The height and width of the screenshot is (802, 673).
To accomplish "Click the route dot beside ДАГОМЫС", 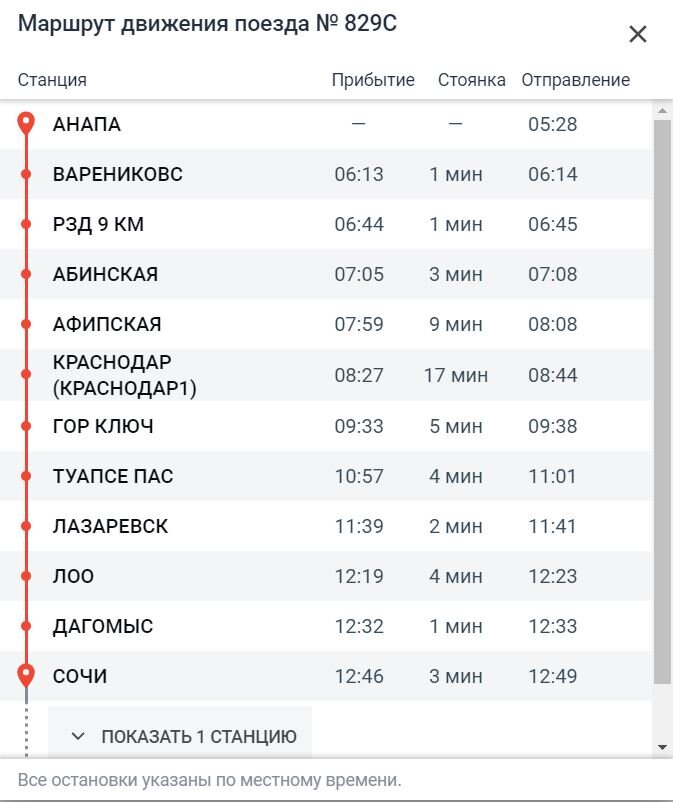I will 26,626.
